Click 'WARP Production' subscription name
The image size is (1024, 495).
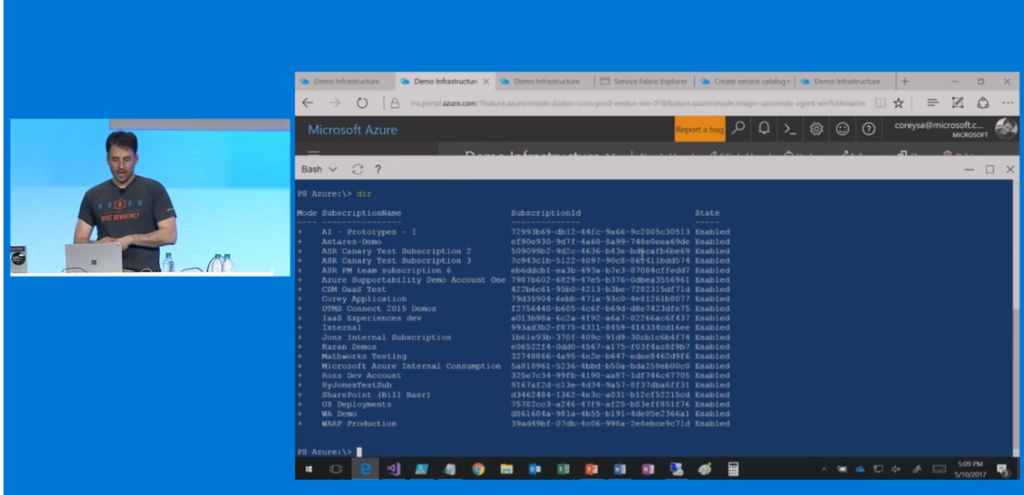[359, 423]
